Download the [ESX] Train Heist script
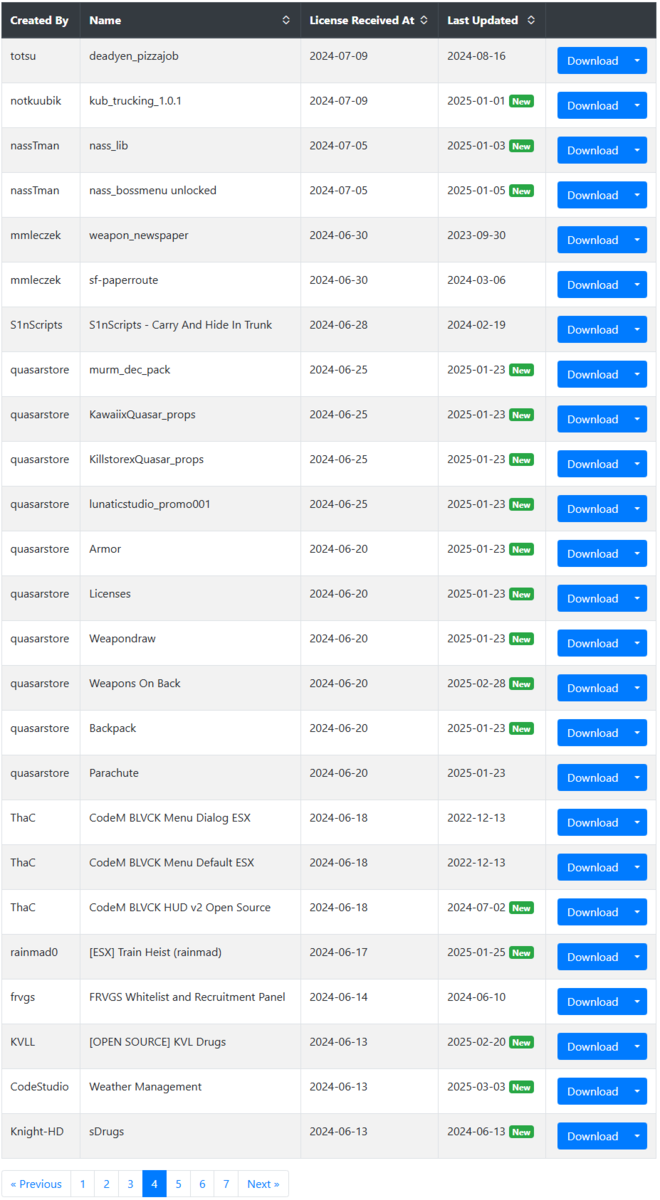Image resolution: width=660 pixels, height=1200 pixels. click(592, 957)
